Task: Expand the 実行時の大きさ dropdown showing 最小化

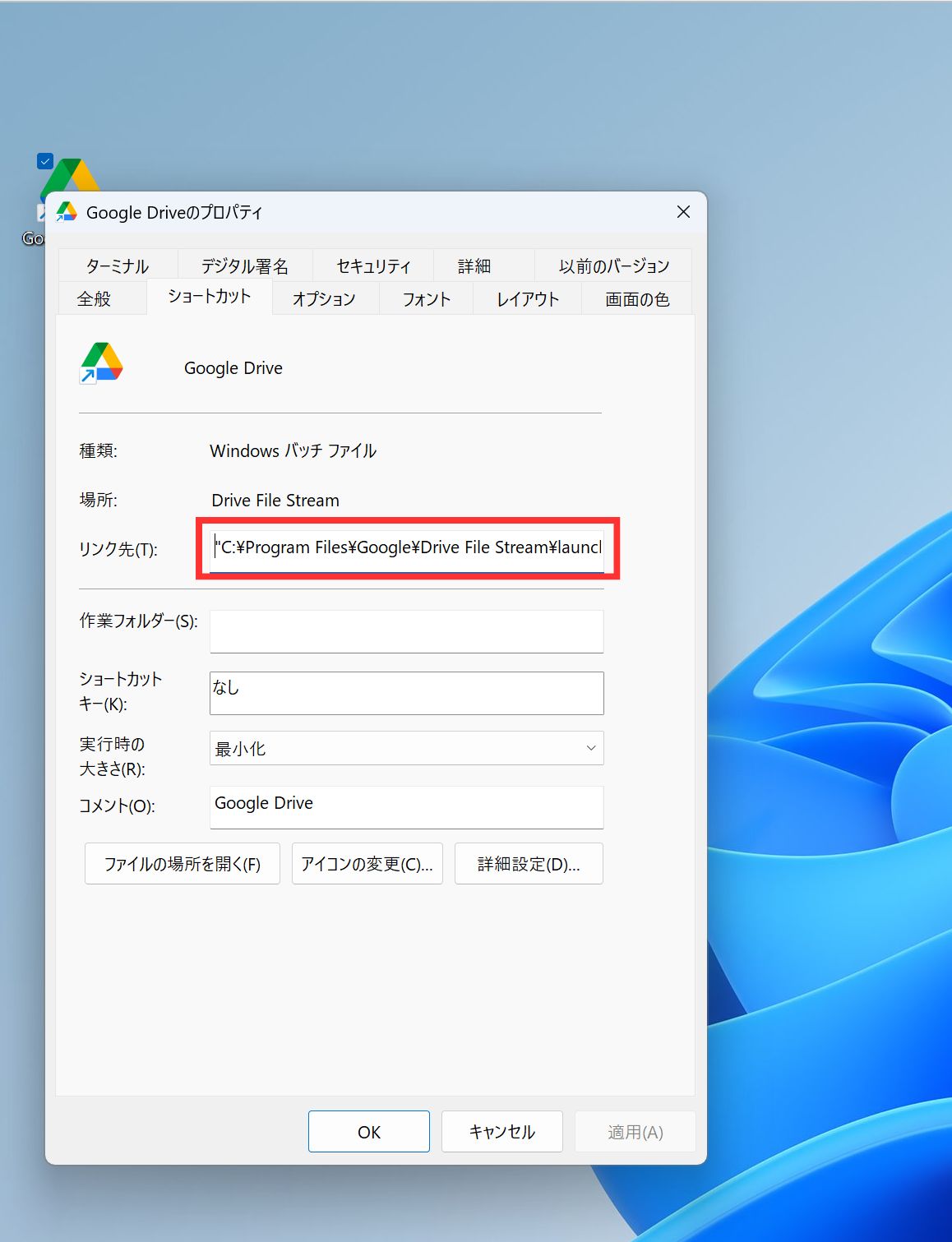Action: tap(589, 748)
